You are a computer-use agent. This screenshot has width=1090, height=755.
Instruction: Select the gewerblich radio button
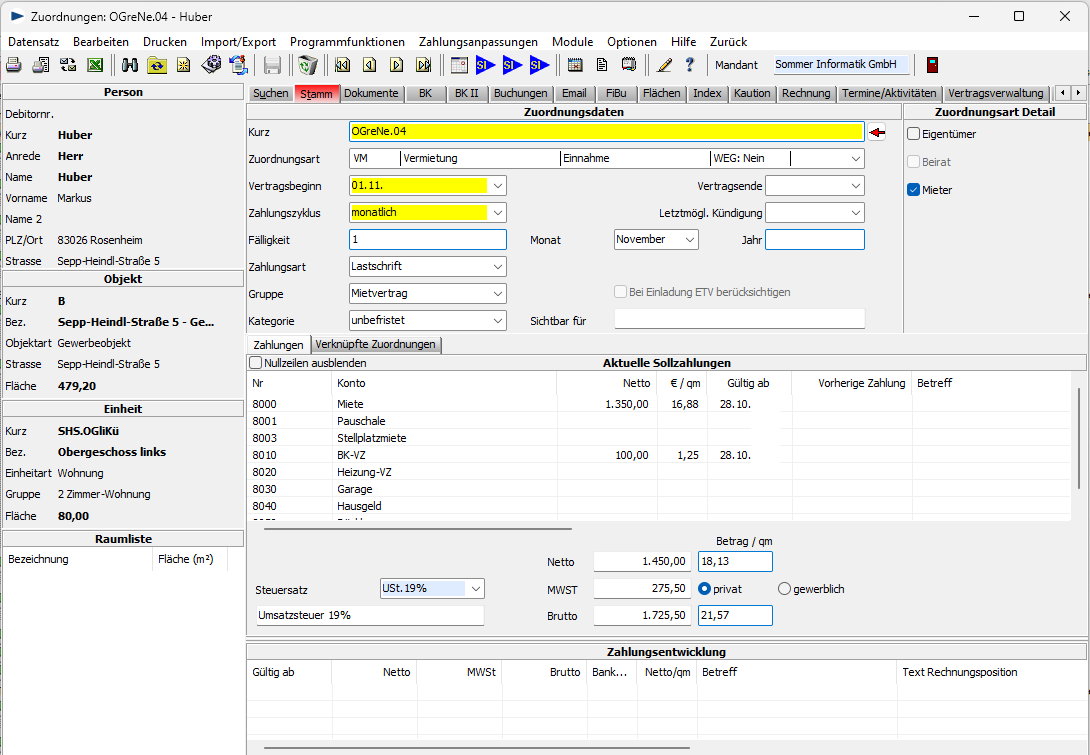coord(784,589)
